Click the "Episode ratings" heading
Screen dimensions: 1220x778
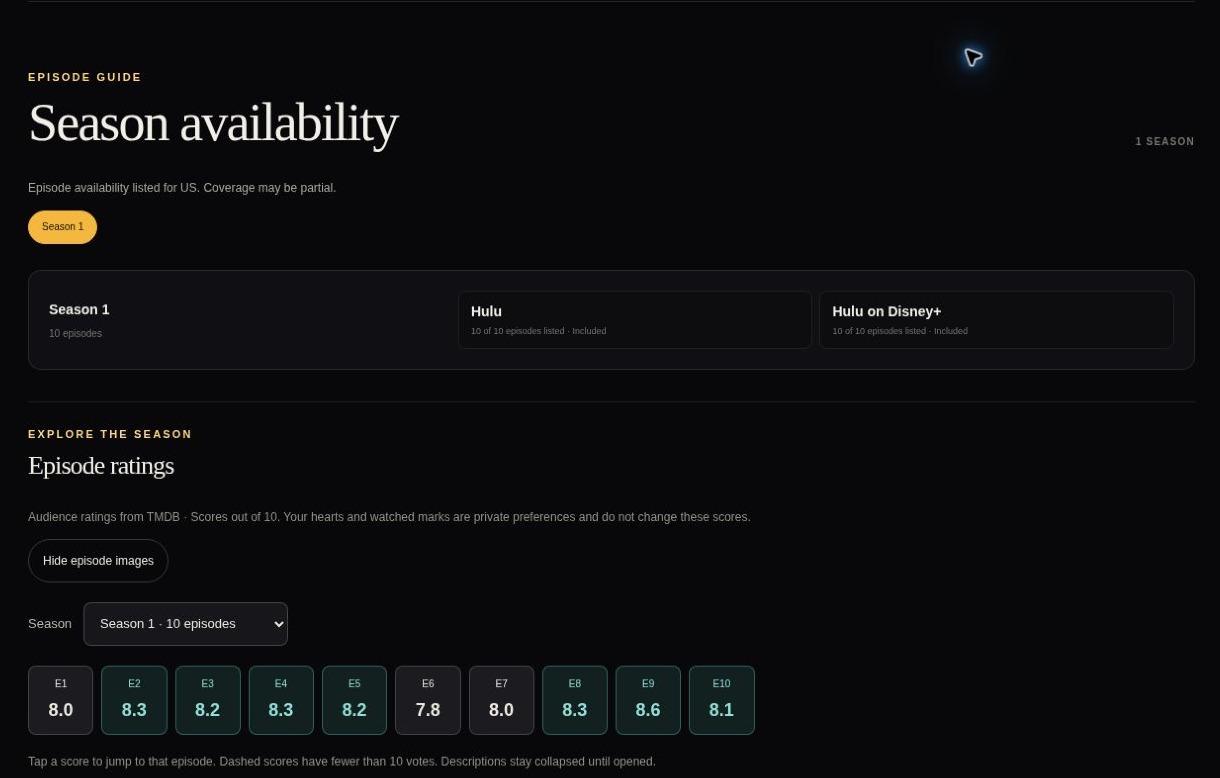click(x=101, y=466)
